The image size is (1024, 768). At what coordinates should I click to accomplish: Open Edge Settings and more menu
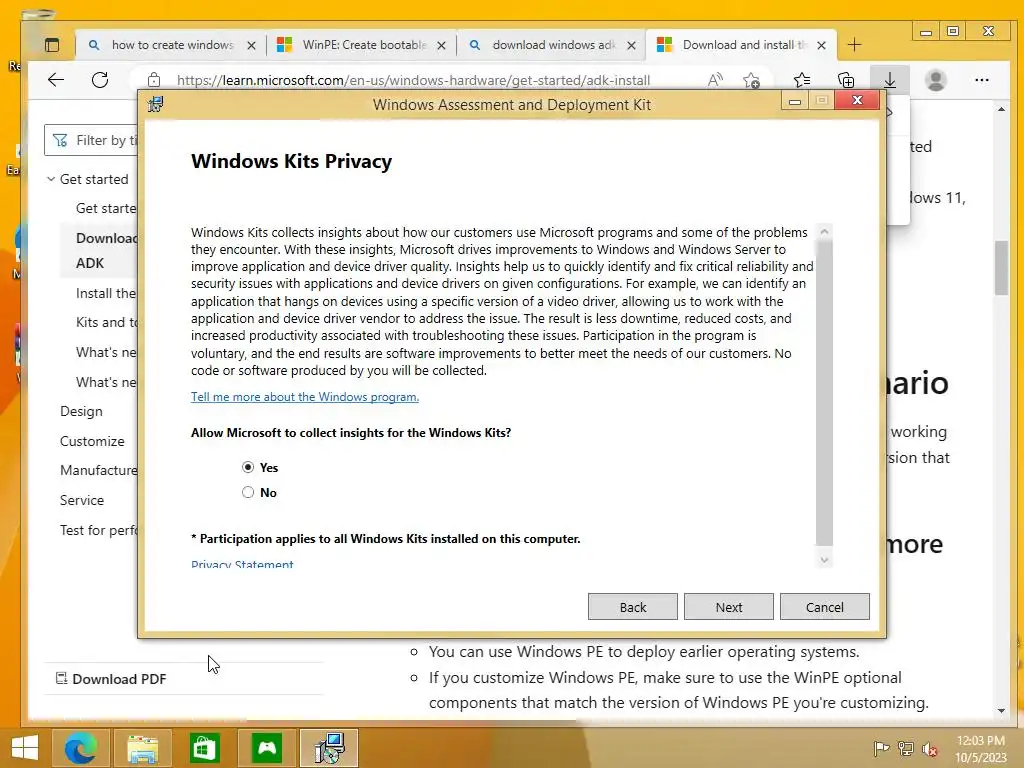(982, 80)
